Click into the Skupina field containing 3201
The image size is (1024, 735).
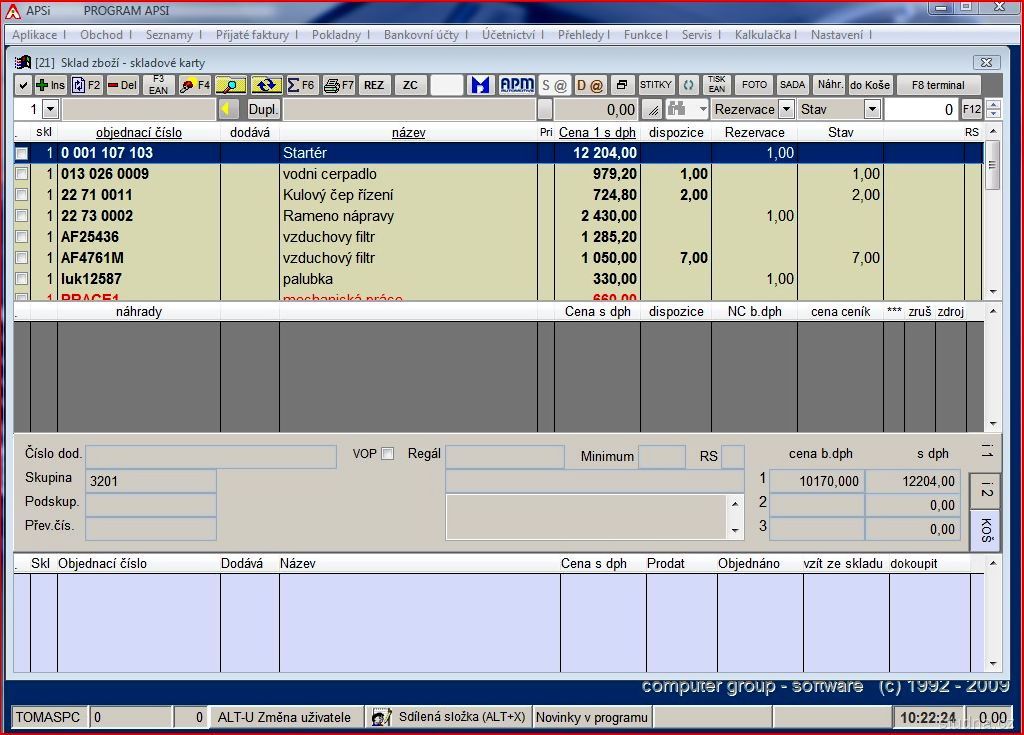pos(151,481)
